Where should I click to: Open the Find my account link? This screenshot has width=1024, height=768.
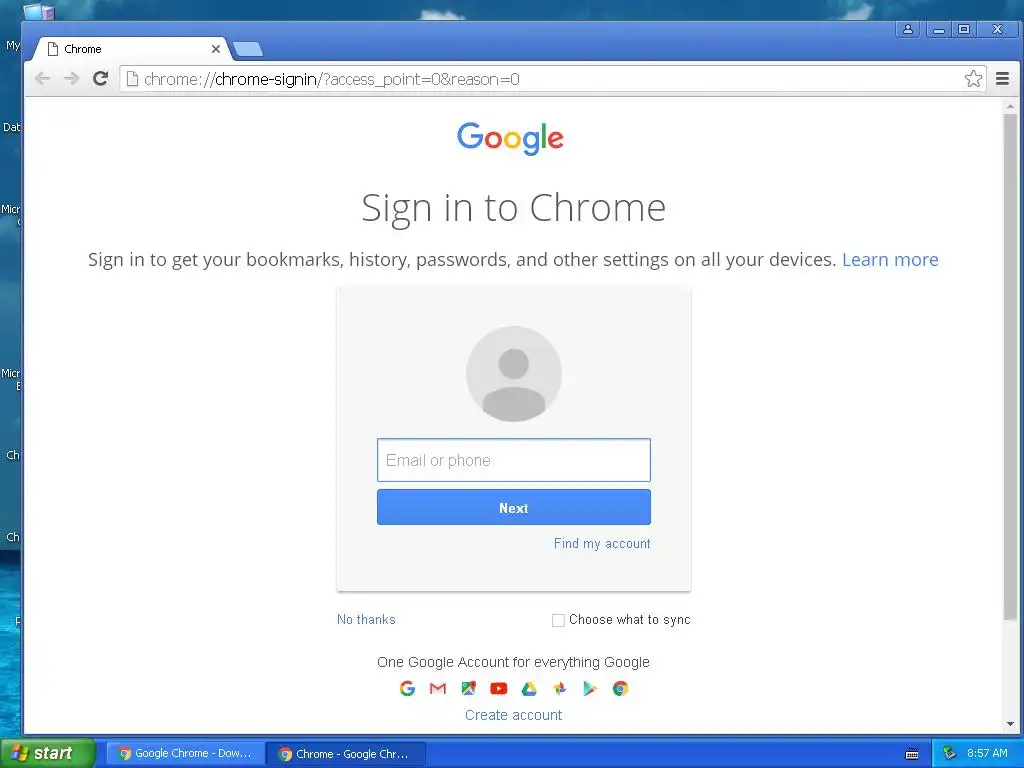click(602, 543)
